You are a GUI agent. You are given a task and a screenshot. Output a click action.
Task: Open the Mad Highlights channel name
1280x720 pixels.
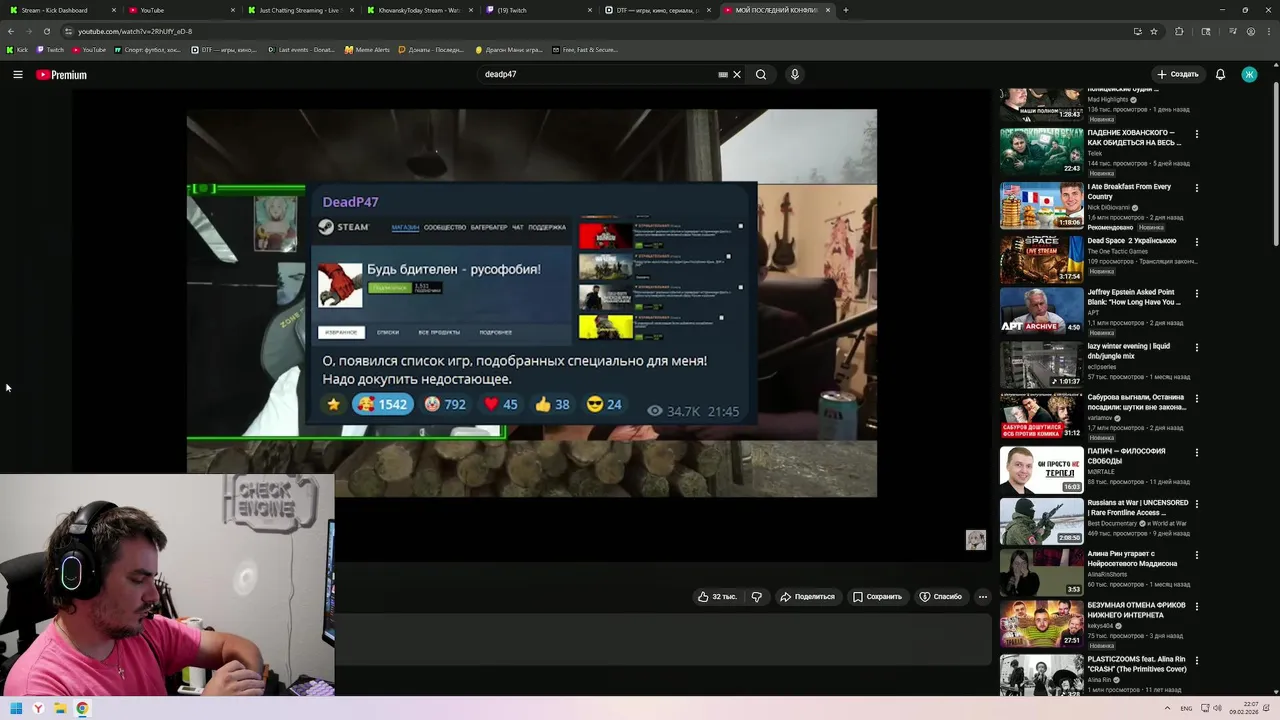point(1108,100)
